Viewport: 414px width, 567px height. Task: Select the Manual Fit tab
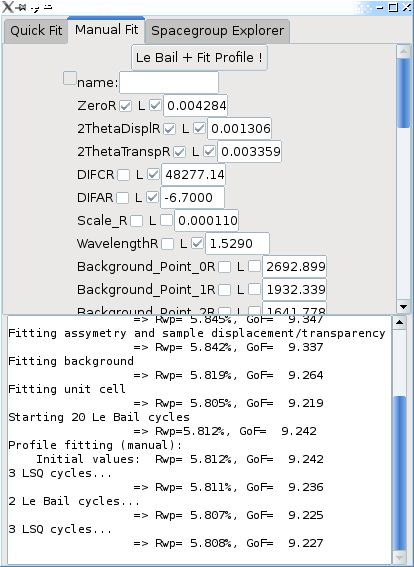point(106,30)
